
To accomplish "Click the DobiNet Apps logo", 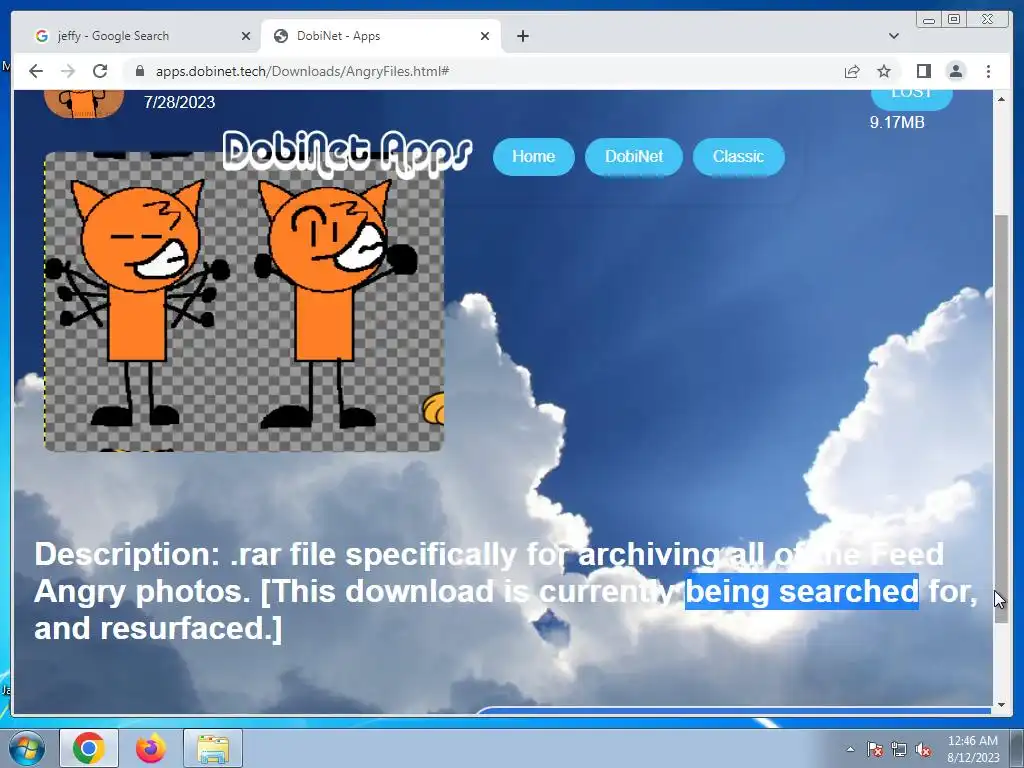I will (x=347, y=154).
